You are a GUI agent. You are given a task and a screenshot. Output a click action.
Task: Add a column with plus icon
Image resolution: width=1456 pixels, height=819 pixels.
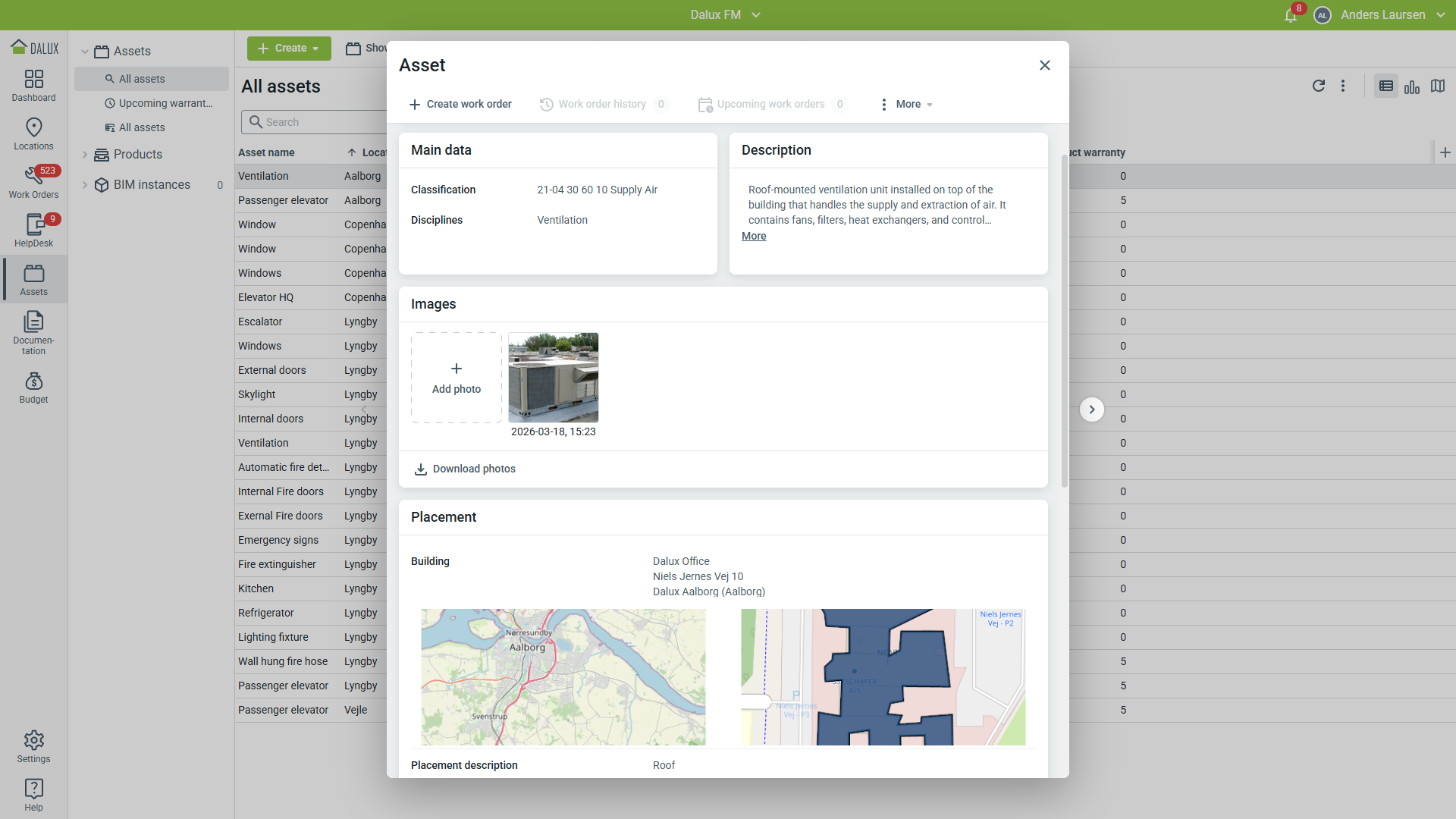pos(1445,152)
